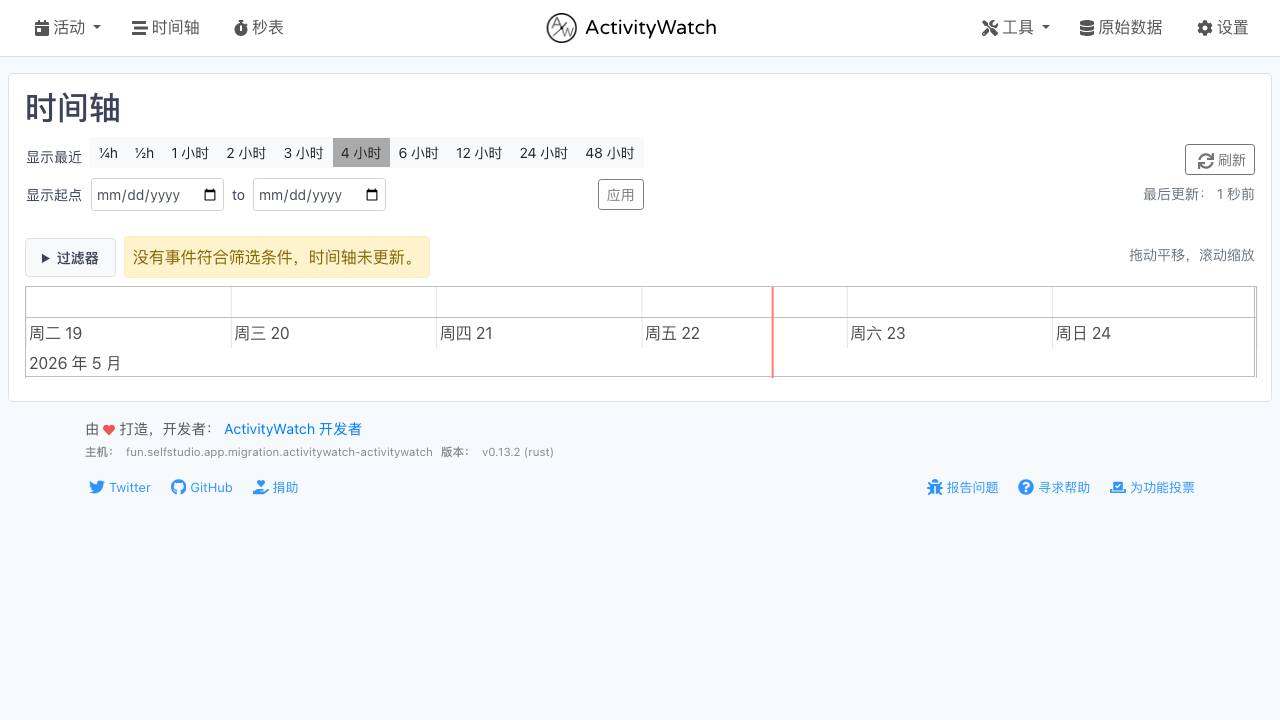Expand the 过滤器 filters section
Screen dimensions: 1280x720
(70, 258)
